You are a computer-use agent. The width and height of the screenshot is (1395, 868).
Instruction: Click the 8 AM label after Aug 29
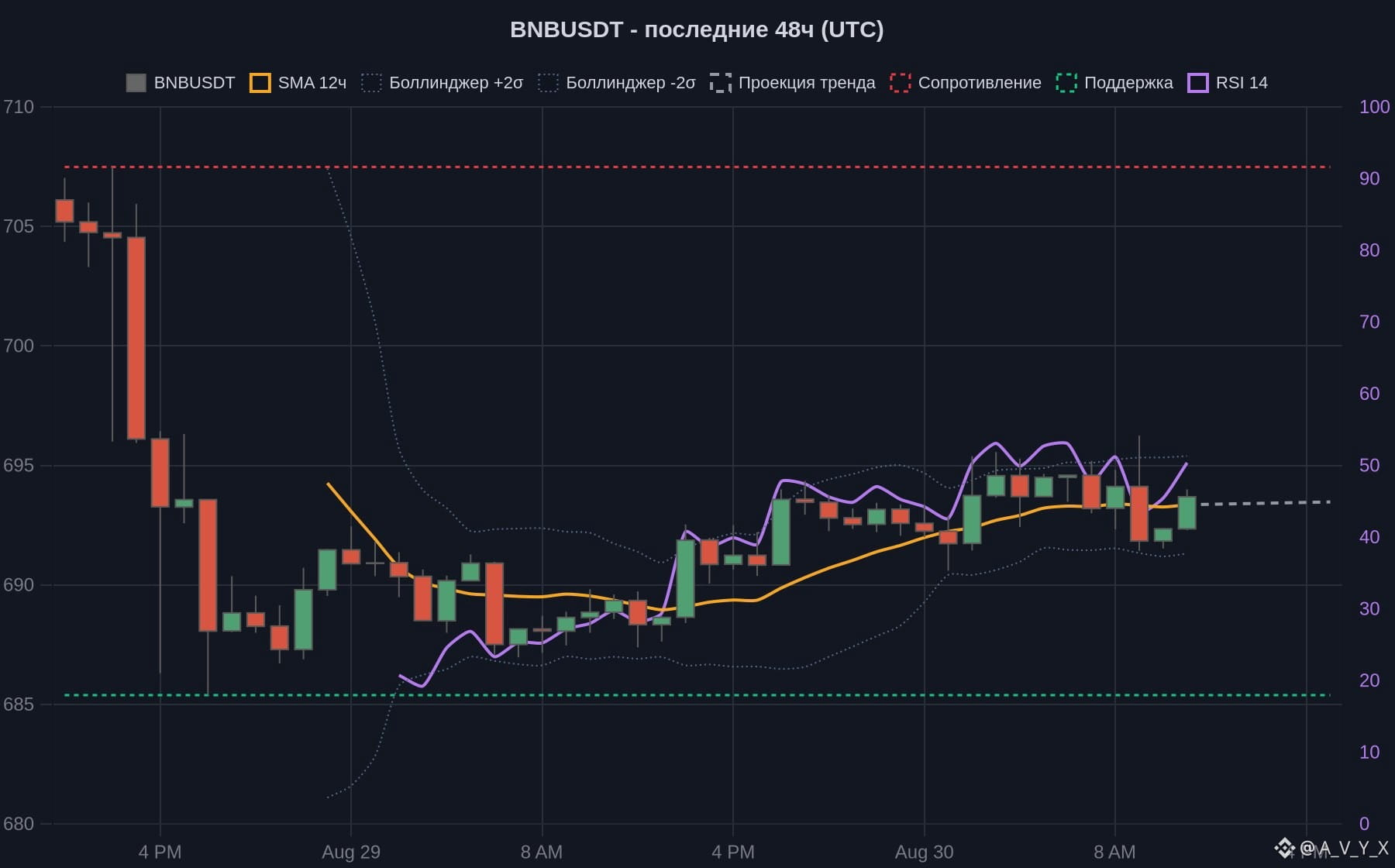click(542, 852)
